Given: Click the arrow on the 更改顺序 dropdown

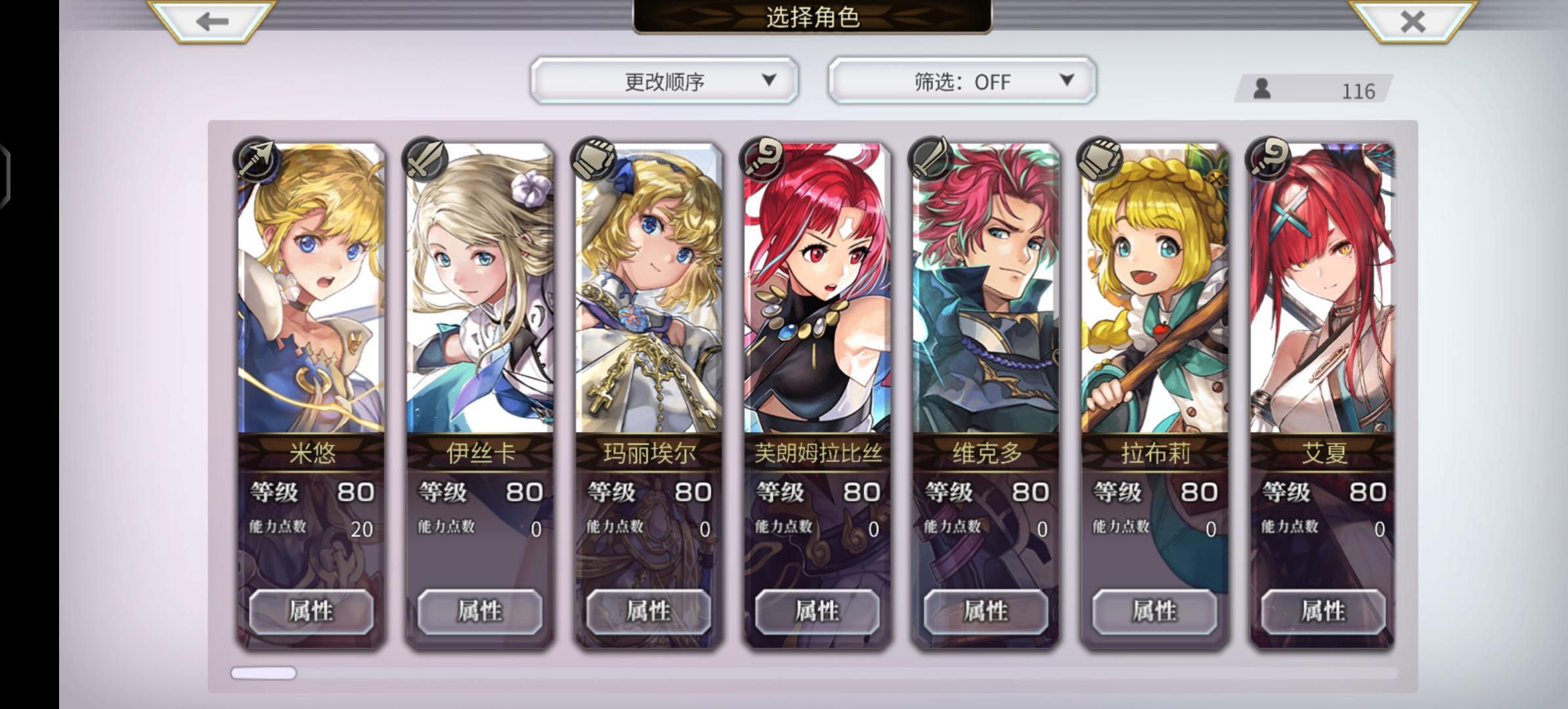Looking at the screenshot, I should (769, 80).
